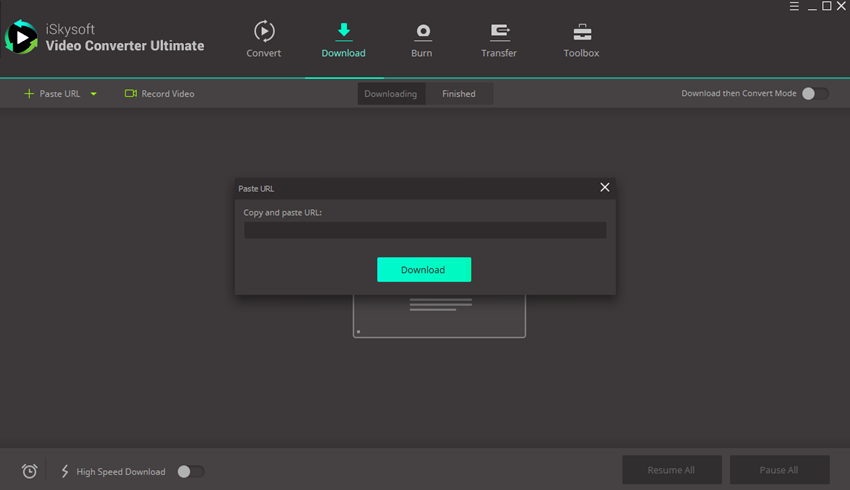
Task: Switch to the Downloading tab
Action: [x=390, y=94]
